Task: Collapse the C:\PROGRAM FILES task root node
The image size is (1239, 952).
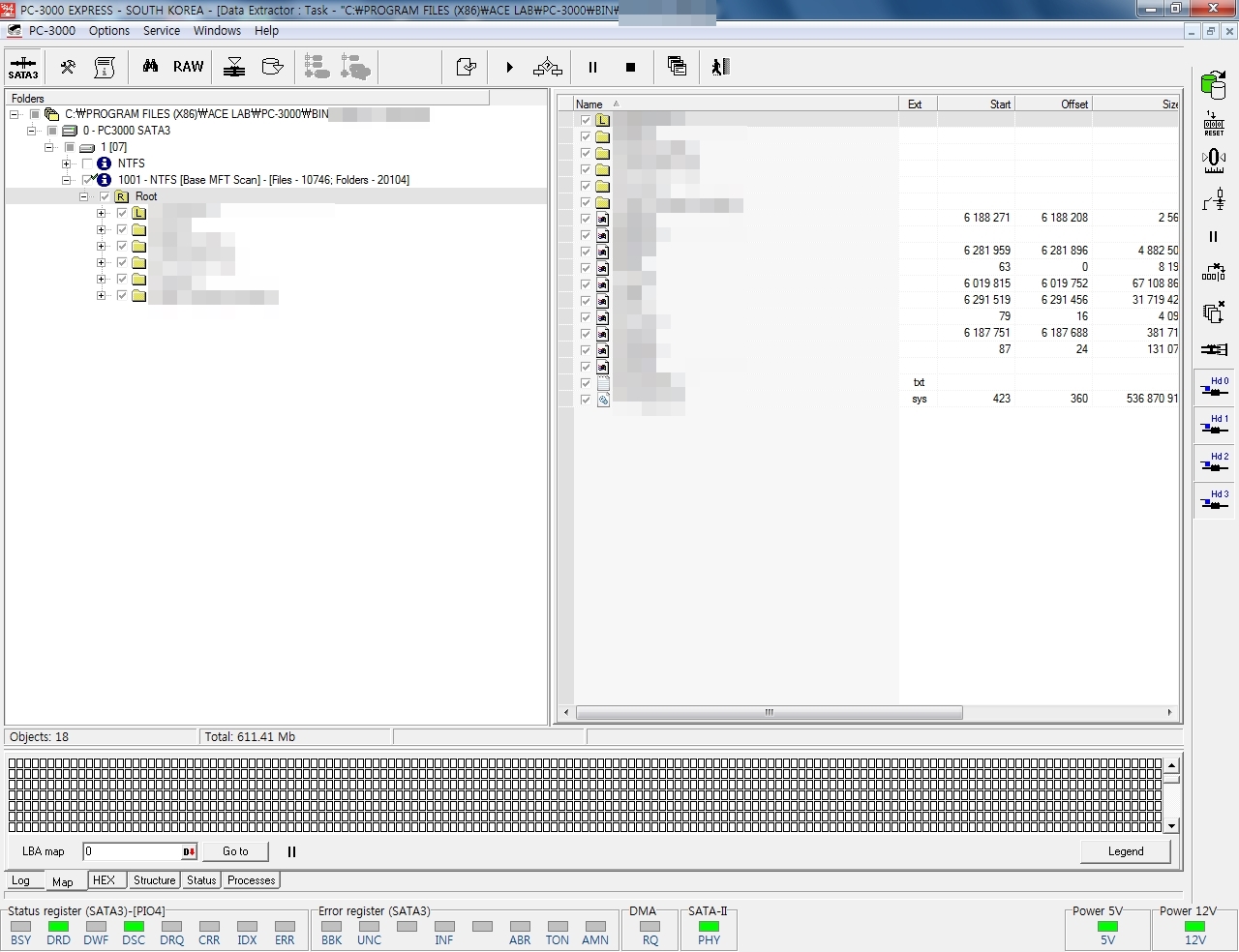Action: point(15,114)
